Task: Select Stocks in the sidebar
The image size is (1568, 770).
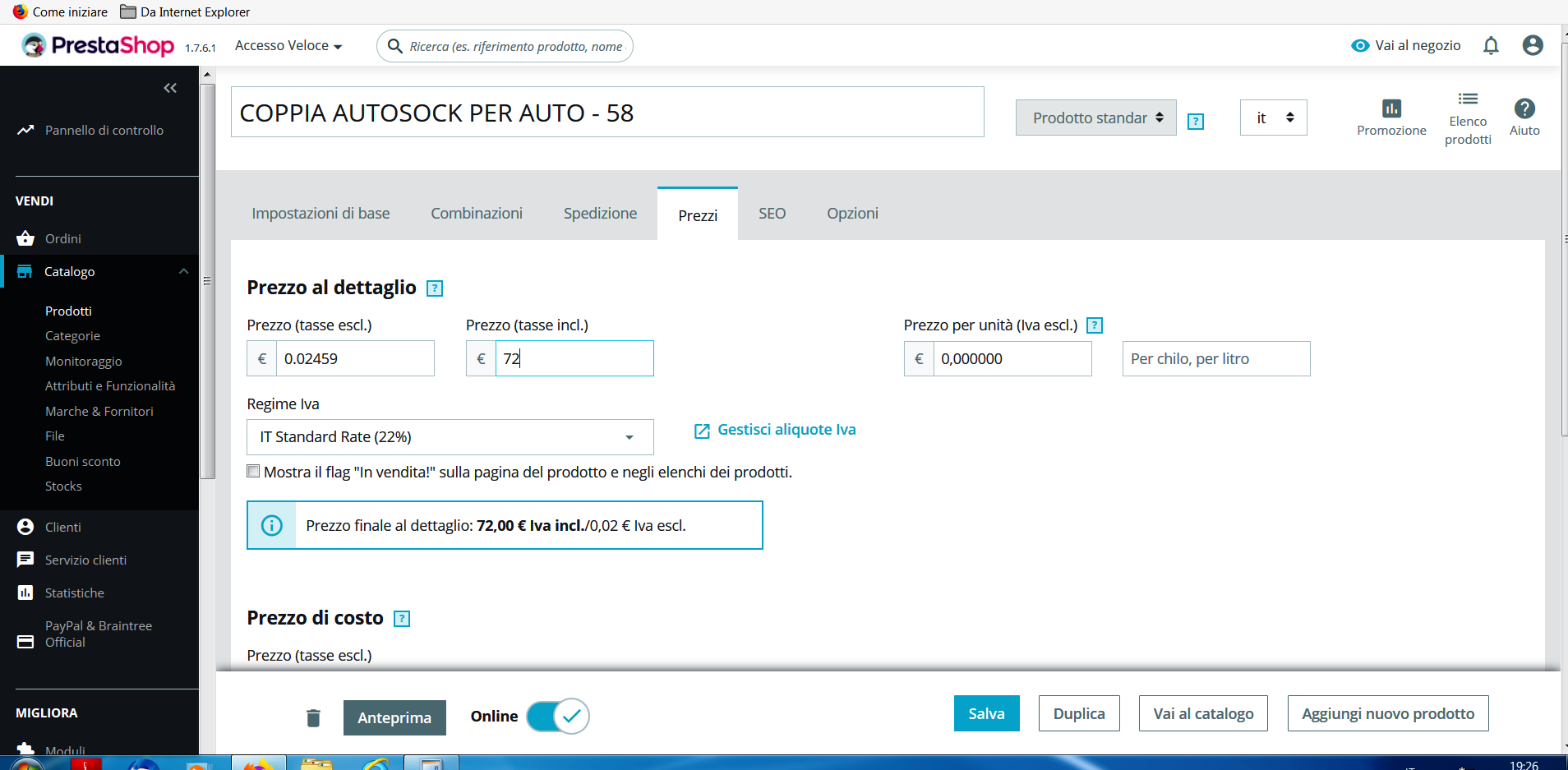Action: click(63, 486)
